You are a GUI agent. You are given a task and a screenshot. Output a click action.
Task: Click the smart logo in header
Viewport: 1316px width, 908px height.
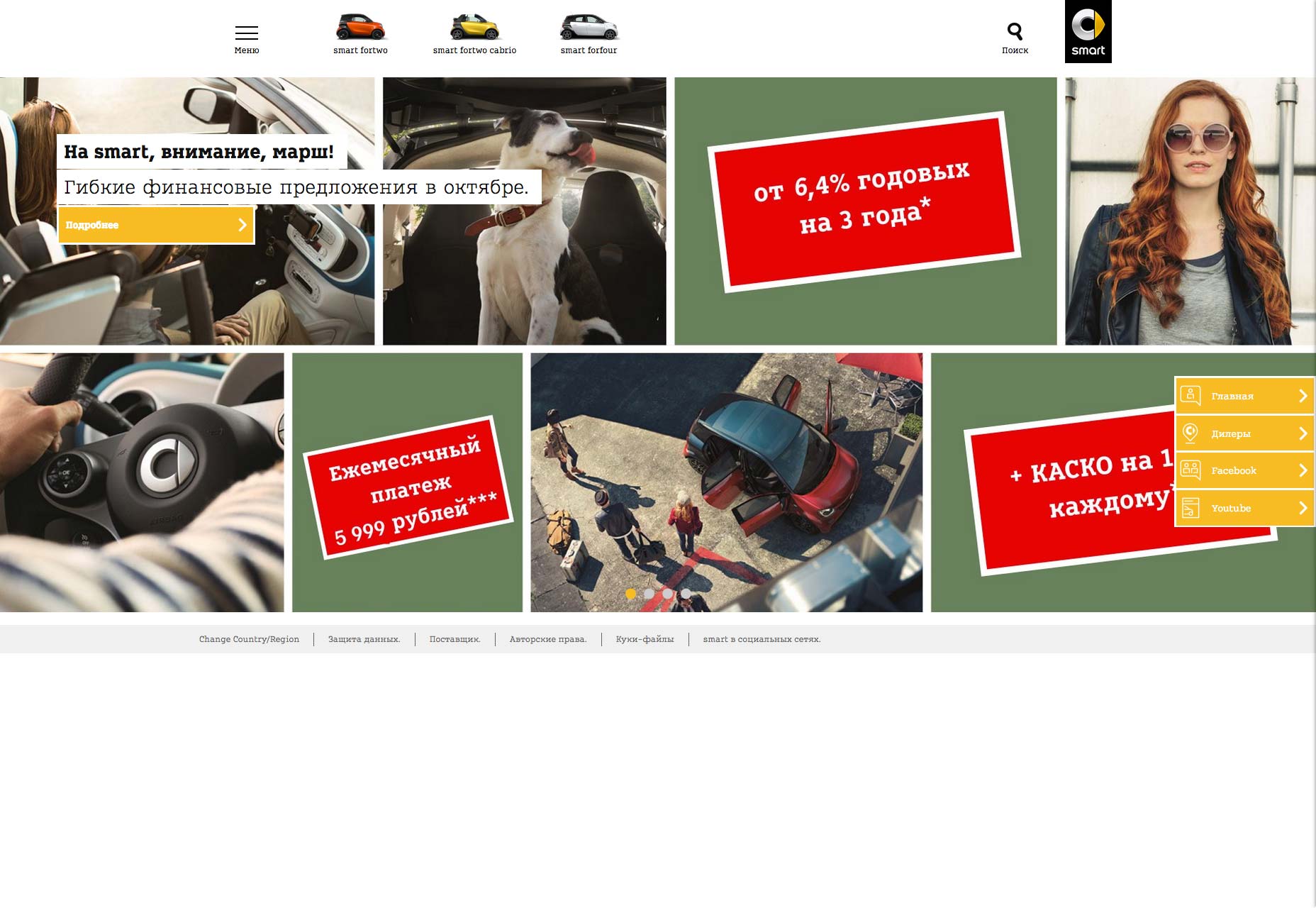[1088, 31]
